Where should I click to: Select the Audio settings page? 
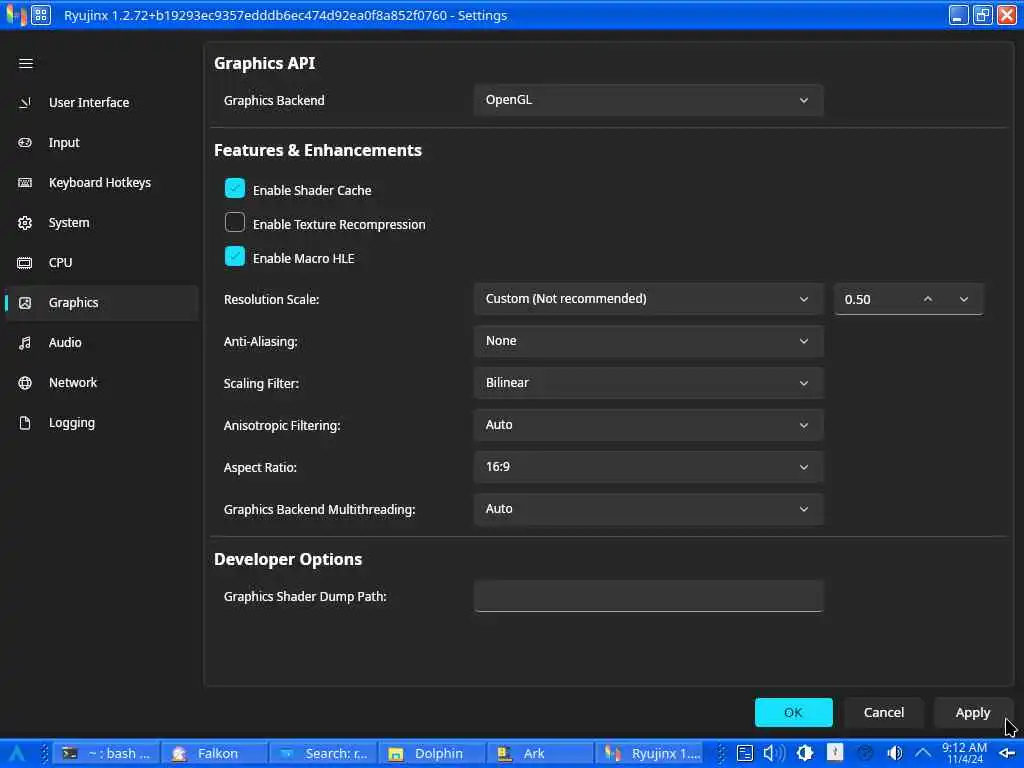click(101, 343)
